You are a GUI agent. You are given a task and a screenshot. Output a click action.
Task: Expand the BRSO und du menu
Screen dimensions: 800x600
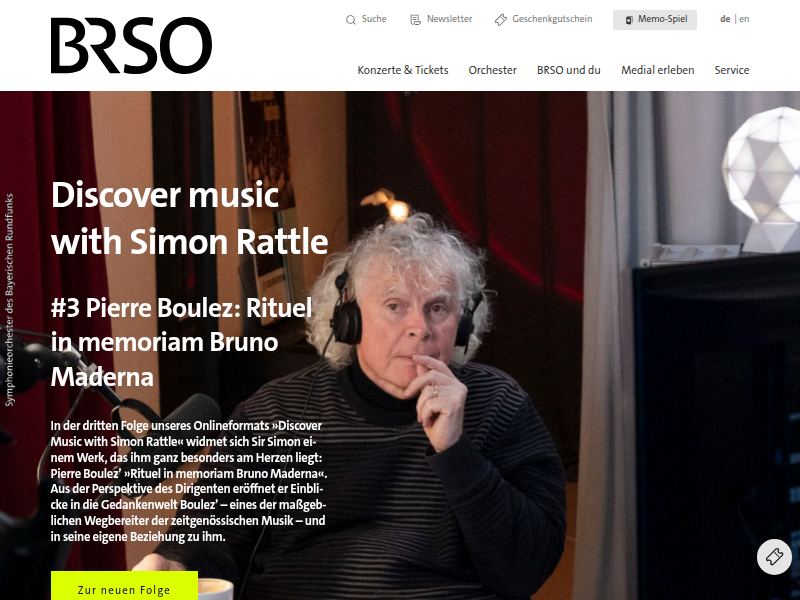568,70
